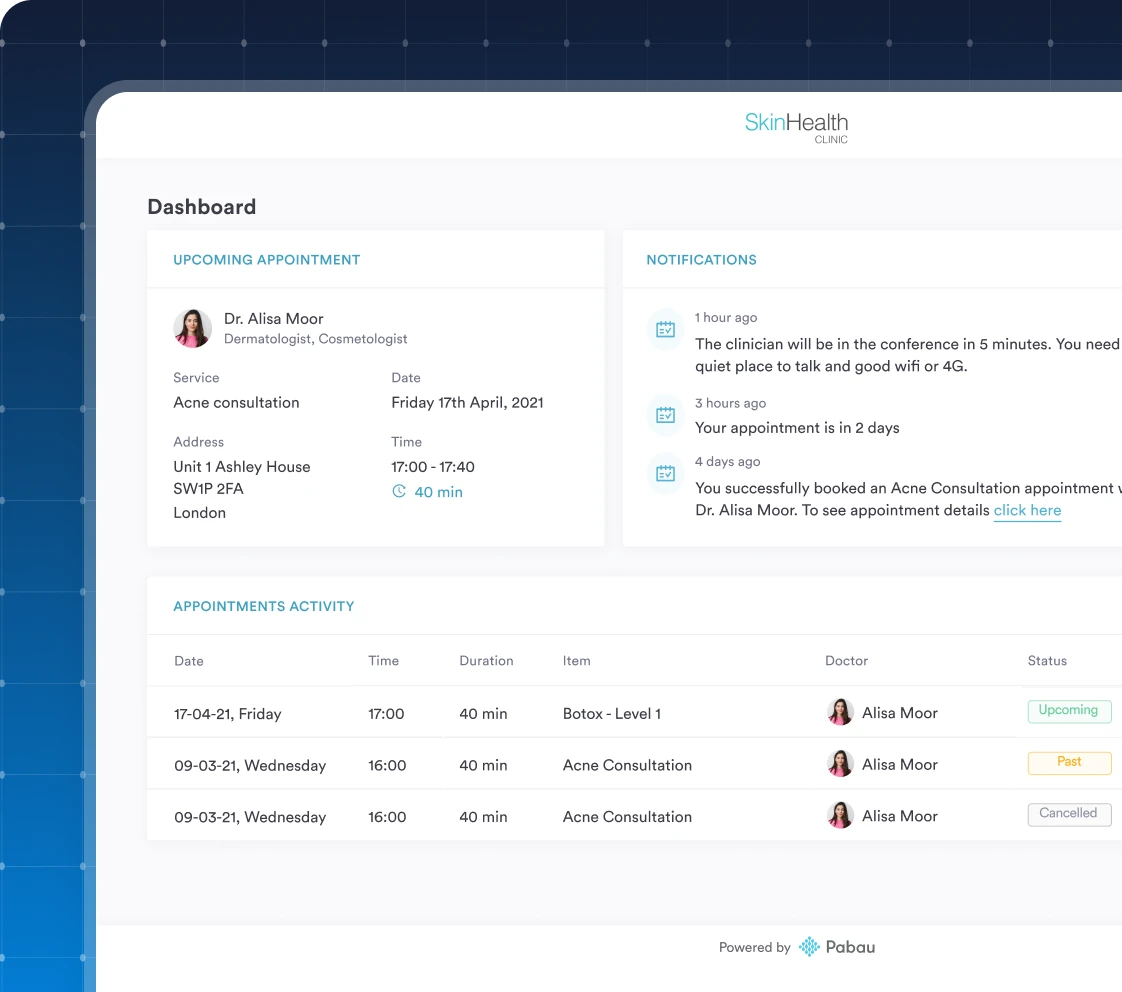Open the 'click here' appointment details link
This screenshot has height=992, width=1122.
1027,511
